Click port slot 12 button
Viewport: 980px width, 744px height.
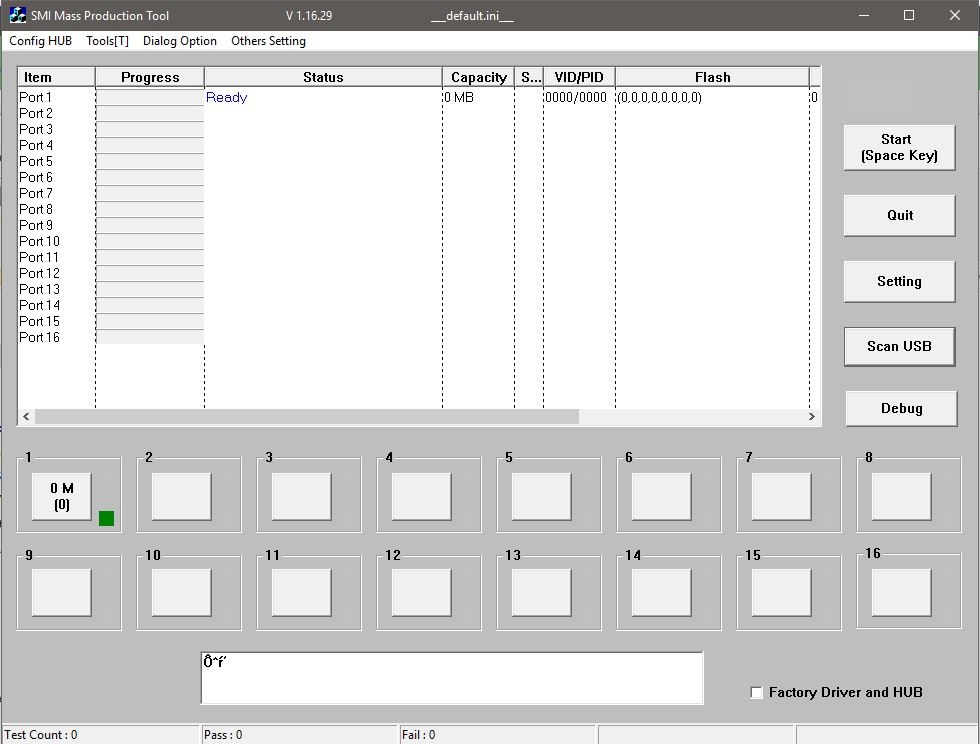point(421,593)
